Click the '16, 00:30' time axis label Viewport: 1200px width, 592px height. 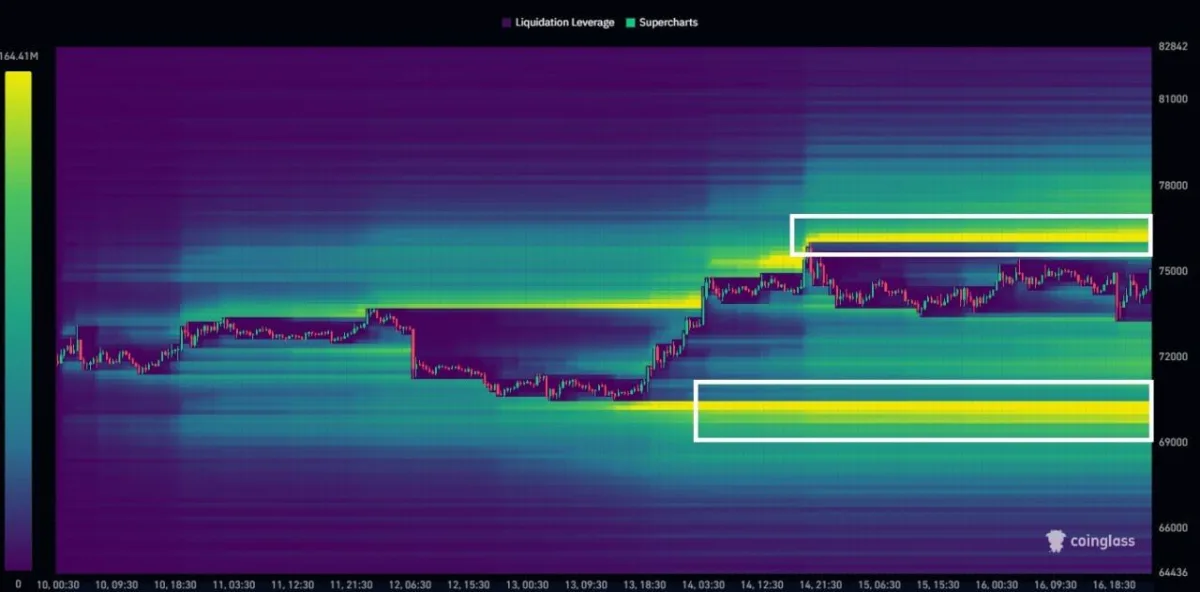[998, 583]
